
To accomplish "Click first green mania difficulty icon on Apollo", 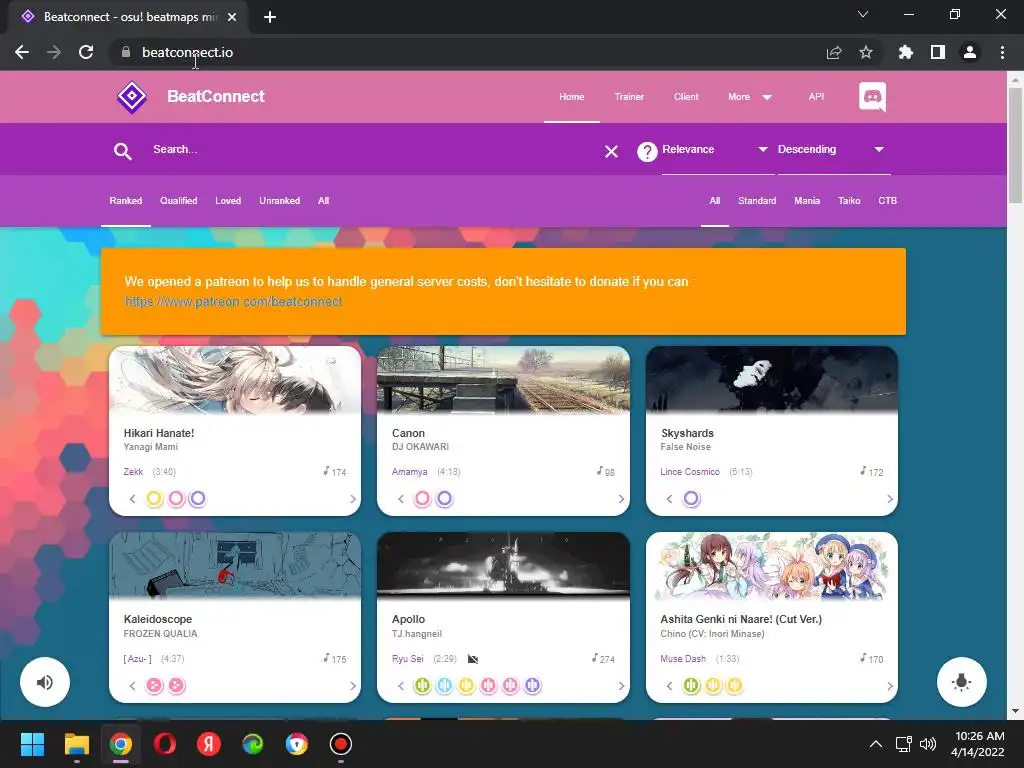I will point(423,686).
